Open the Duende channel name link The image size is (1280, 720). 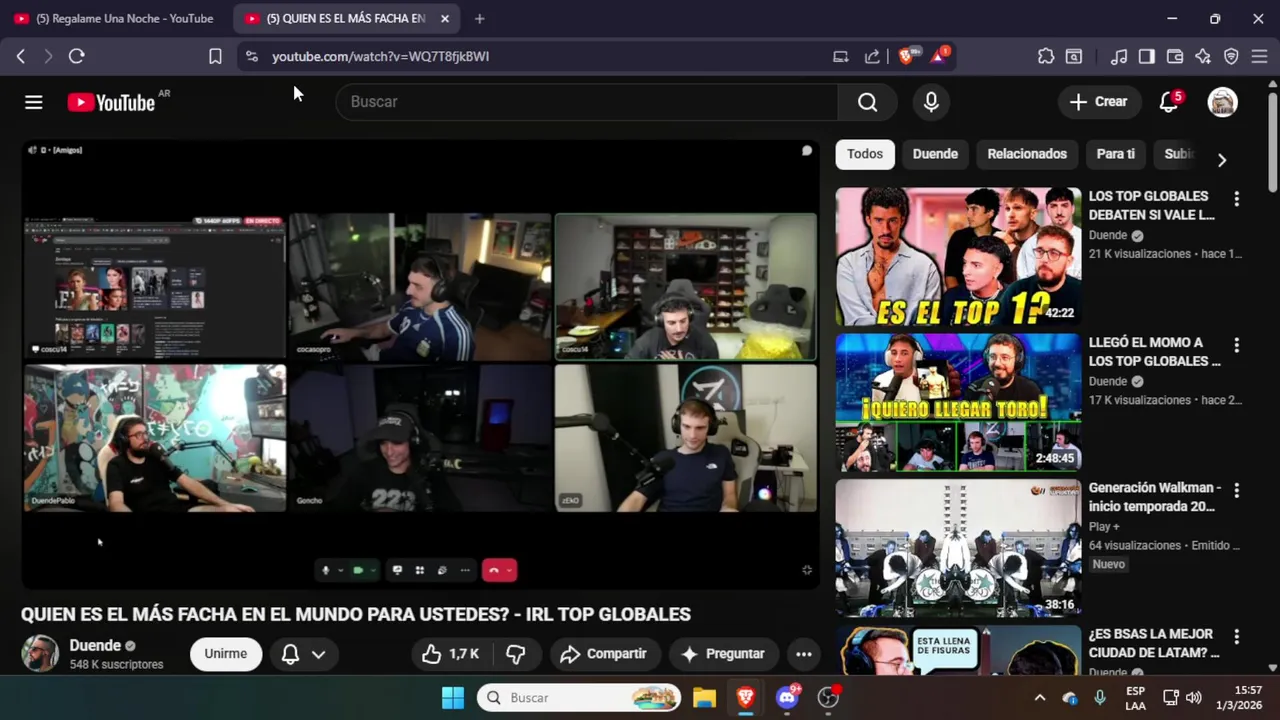tap(95, 646)
